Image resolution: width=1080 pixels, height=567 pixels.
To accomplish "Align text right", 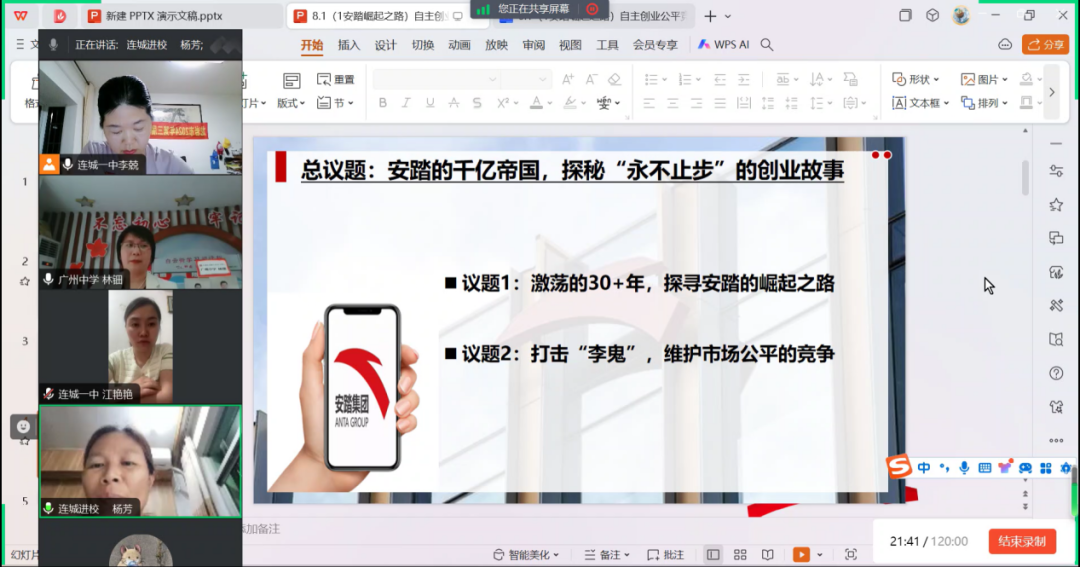I will pos(696,103).
